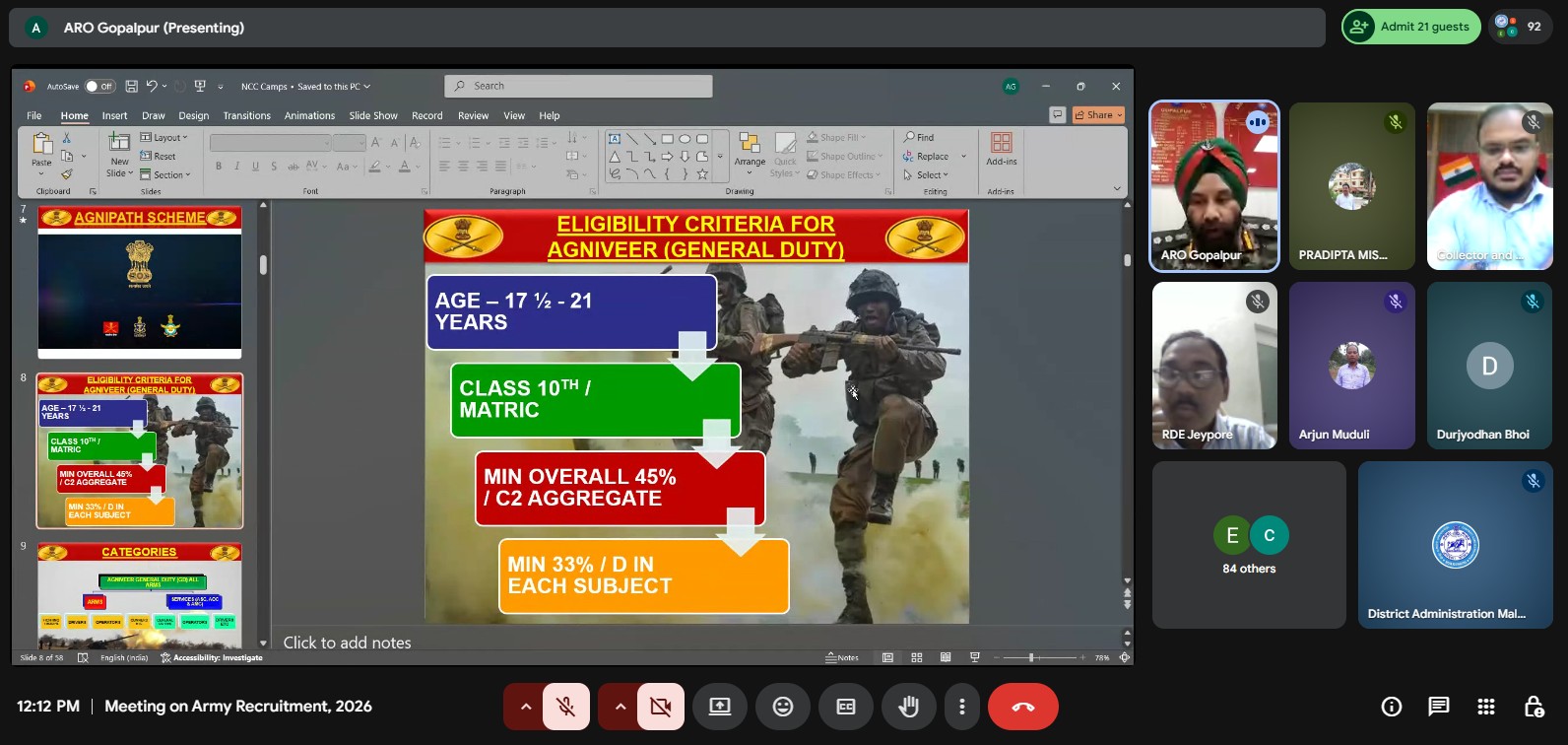Screen dimensions: 1568x745
Task: Open the activities grid icon
Action: coord(1486,707)
